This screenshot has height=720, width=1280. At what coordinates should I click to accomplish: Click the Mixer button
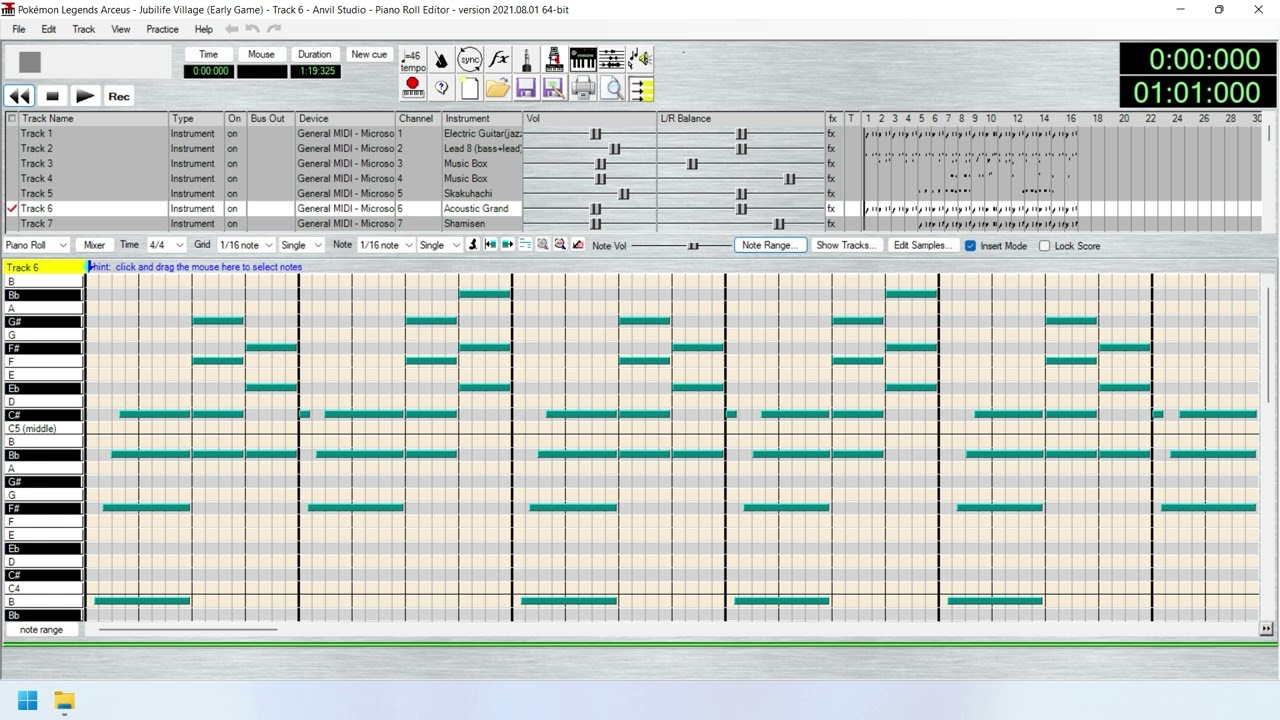click(x=94, y=245)
